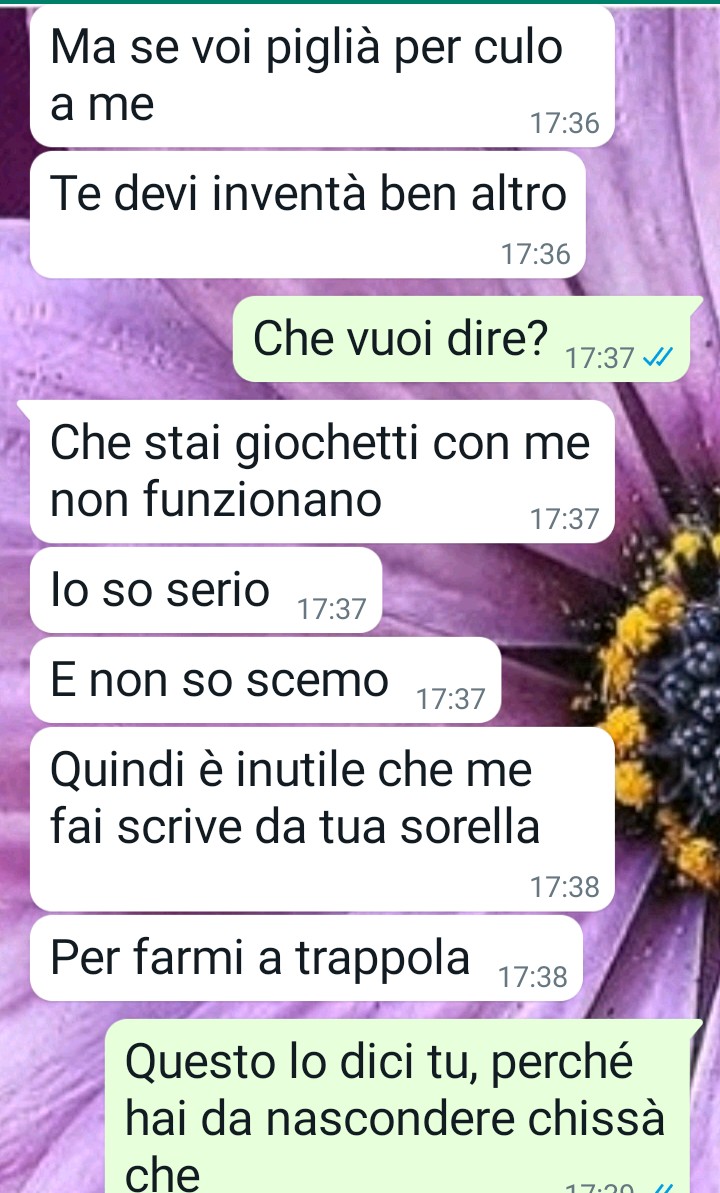Tap the 17:36 timestamp under "Te devi inventà ben altro"

pyautogui.click(x=535, y=254)
